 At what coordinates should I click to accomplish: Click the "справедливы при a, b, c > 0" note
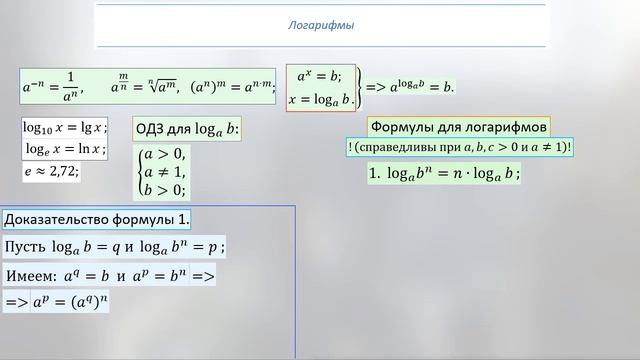460,147
